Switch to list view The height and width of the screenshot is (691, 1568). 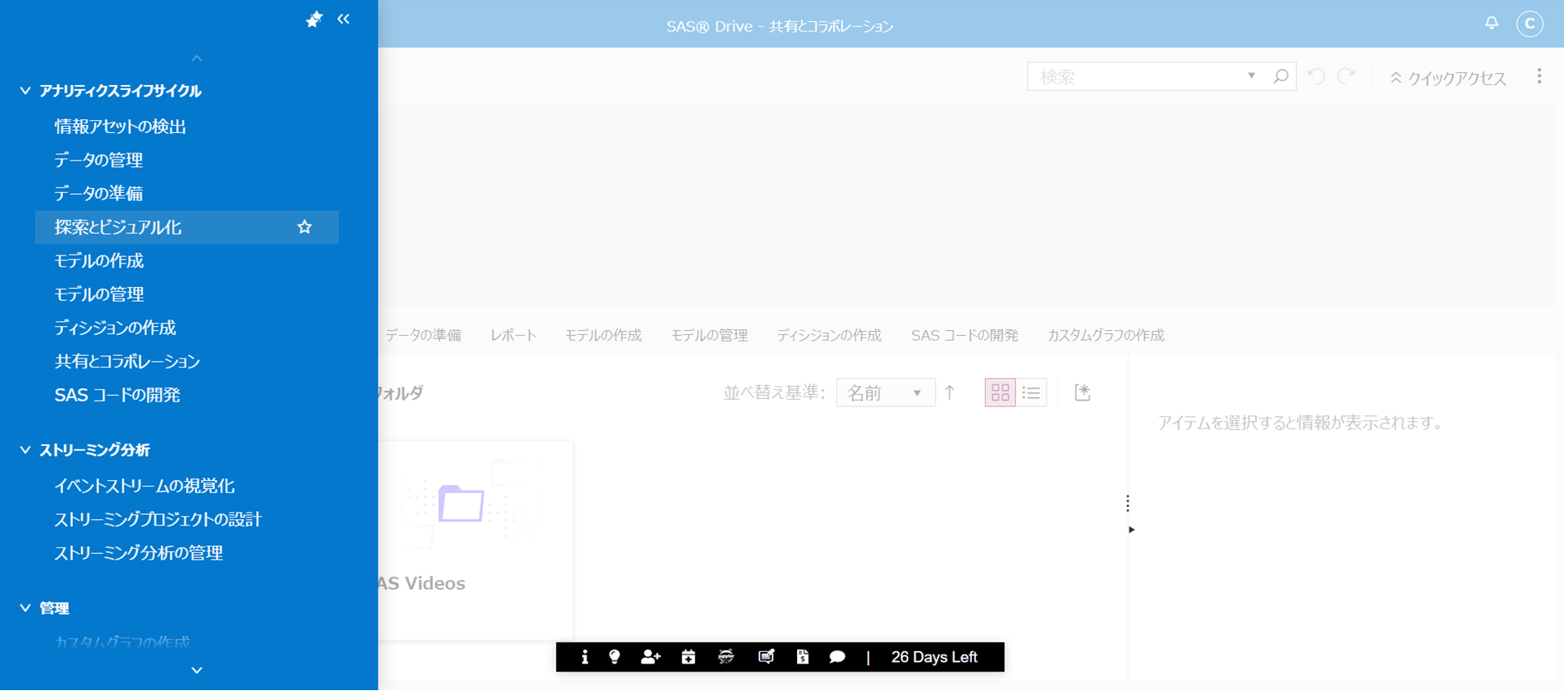1031,393
